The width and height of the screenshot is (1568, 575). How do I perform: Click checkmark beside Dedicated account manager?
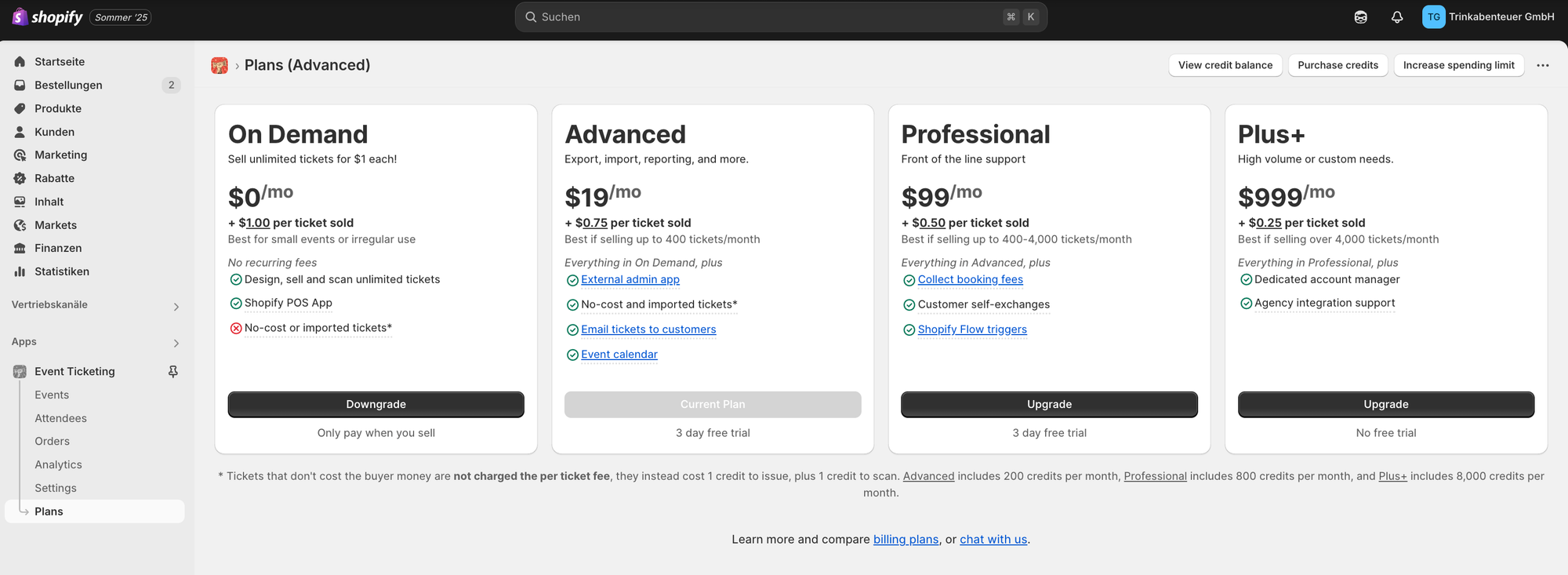1246,279
